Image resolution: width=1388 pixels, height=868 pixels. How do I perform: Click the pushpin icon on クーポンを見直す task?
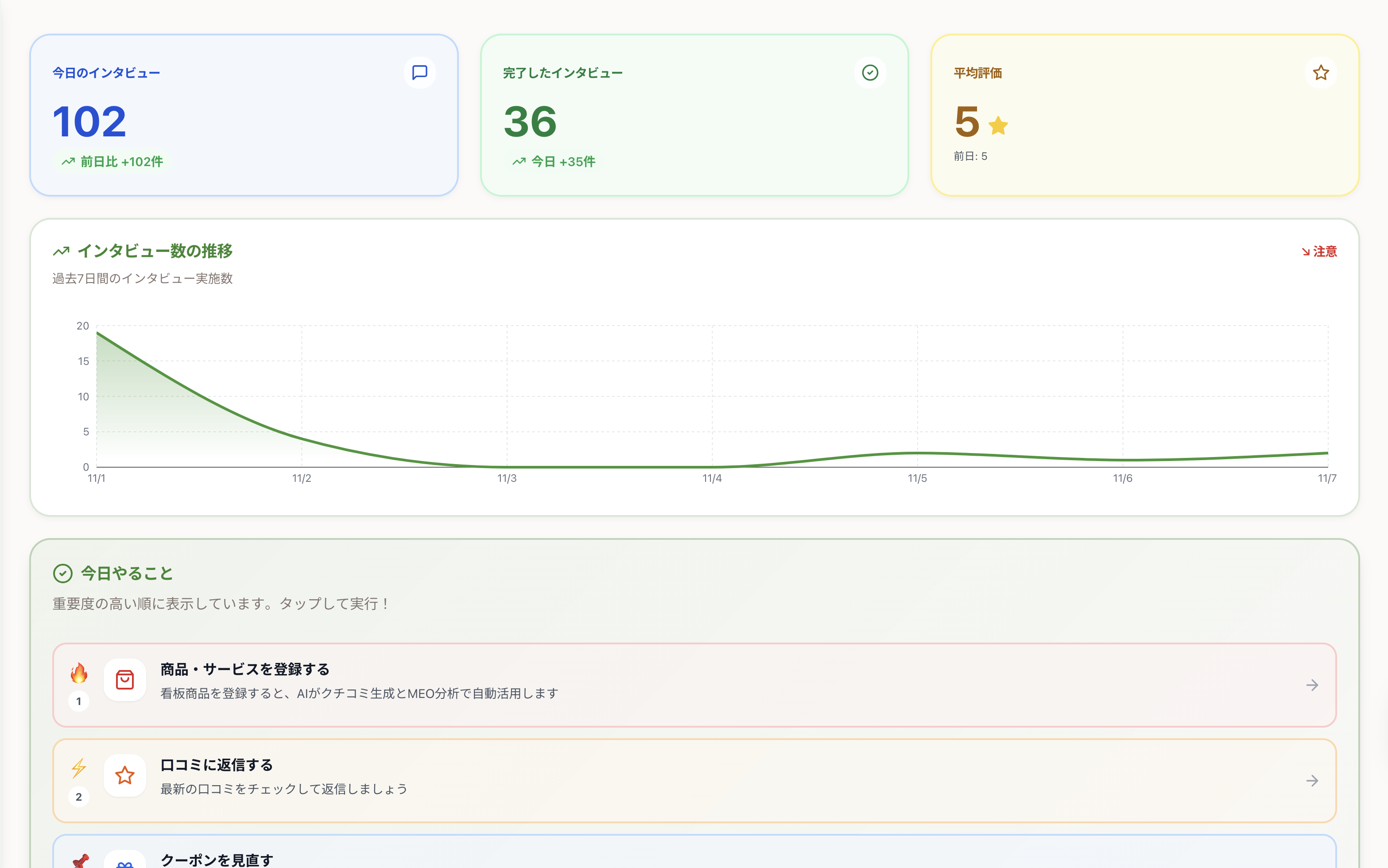pos(79,860)
